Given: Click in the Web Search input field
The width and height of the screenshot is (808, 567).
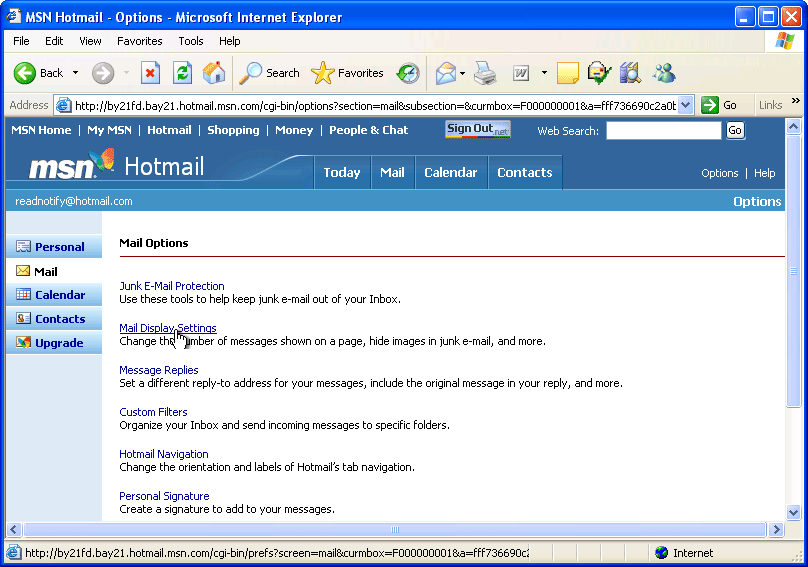Looking at the screenshot, I should click(663, 131).
